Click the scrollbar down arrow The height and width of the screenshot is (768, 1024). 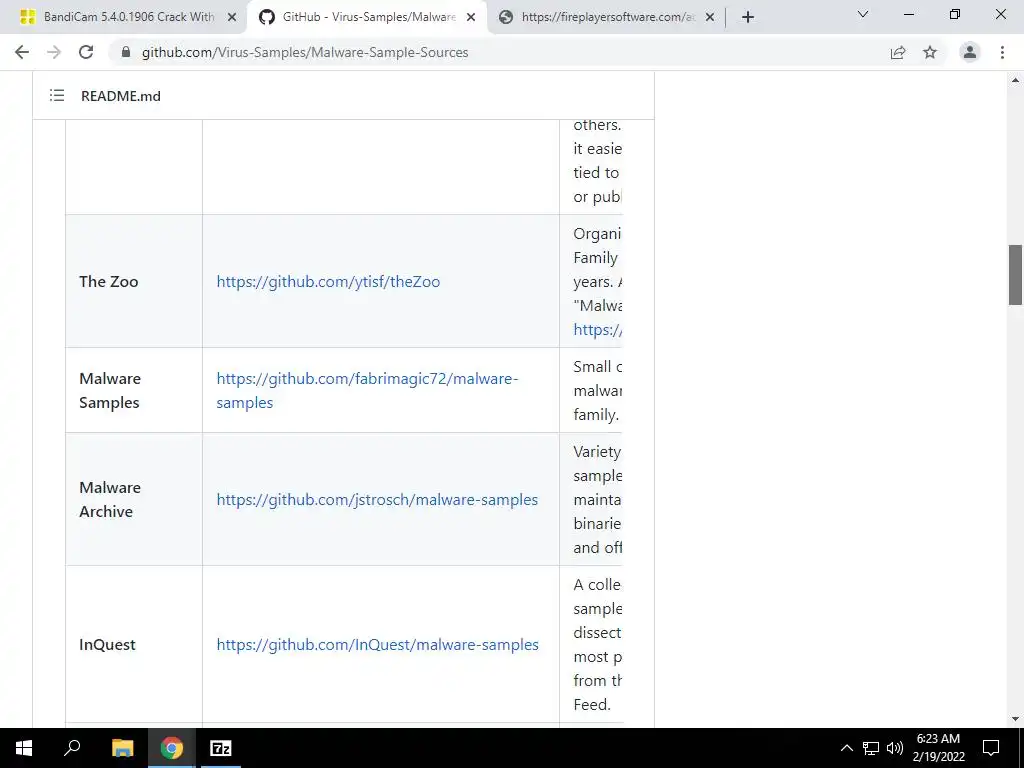[x=1015, y=719]
